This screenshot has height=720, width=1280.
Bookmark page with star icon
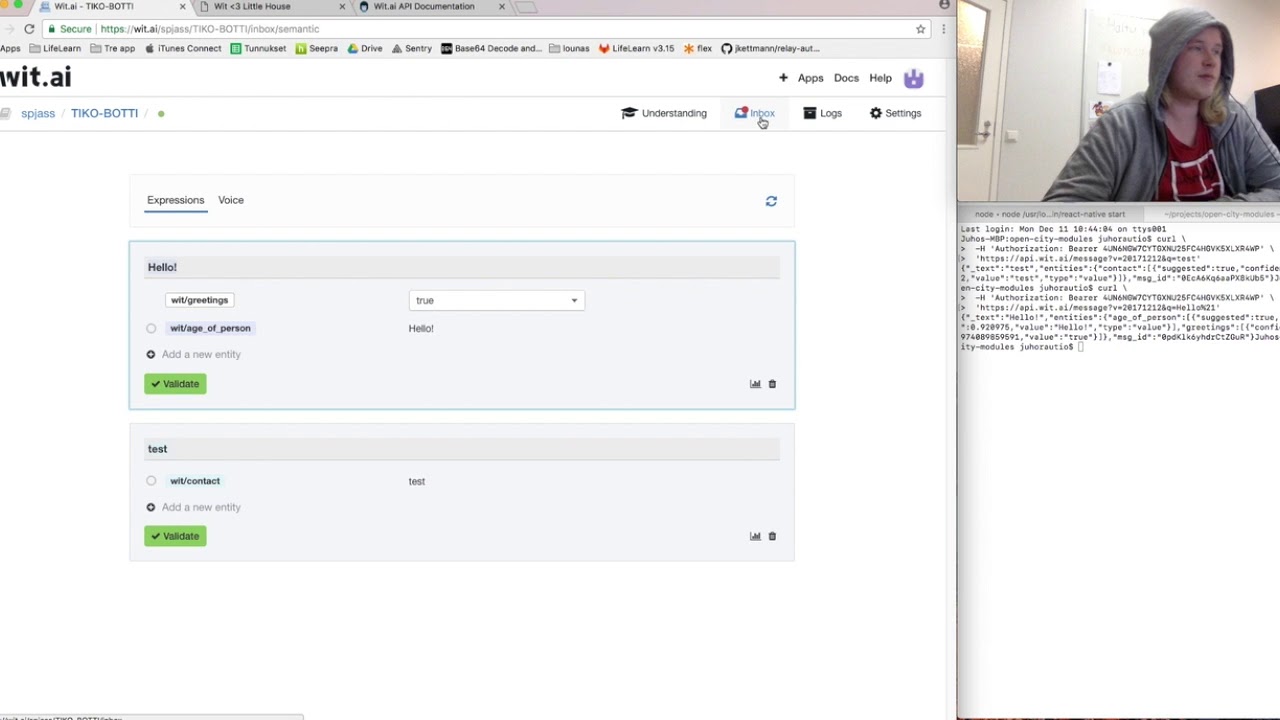pos(921,29)
